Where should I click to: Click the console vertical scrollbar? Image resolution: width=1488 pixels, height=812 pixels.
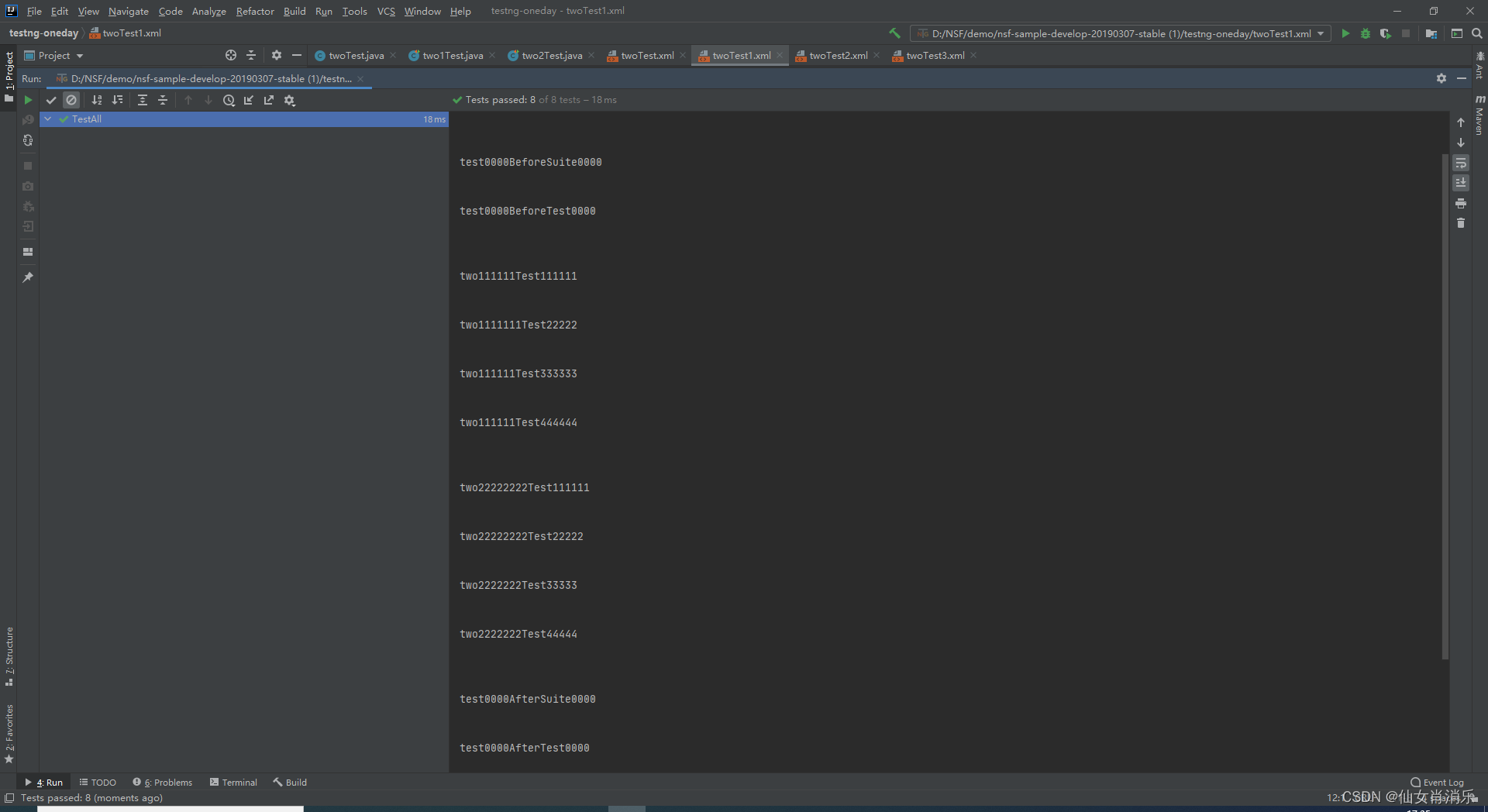(1445, 407)
